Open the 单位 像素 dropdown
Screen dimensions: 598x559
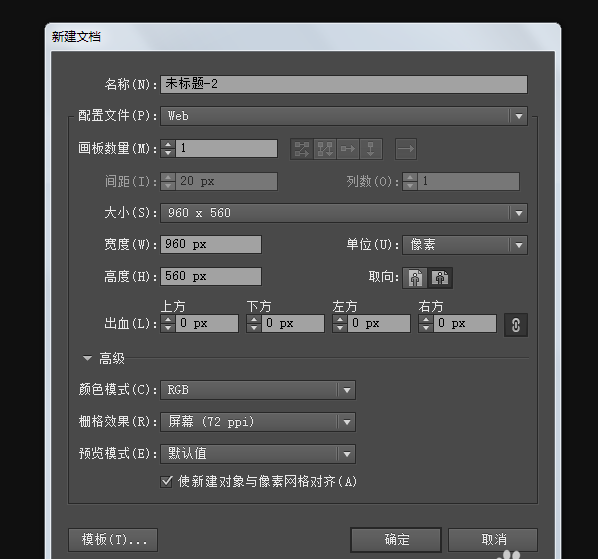(x=465, y=245)
